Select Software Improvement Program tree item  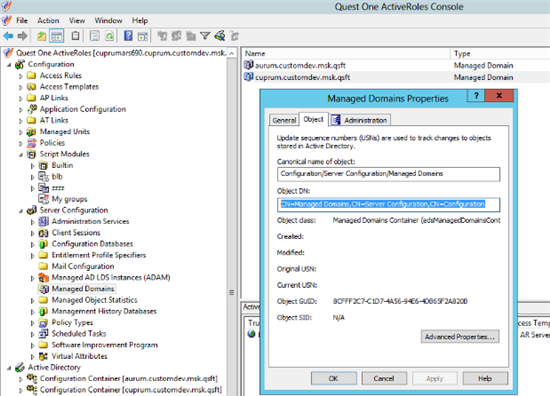pos(105,345)
